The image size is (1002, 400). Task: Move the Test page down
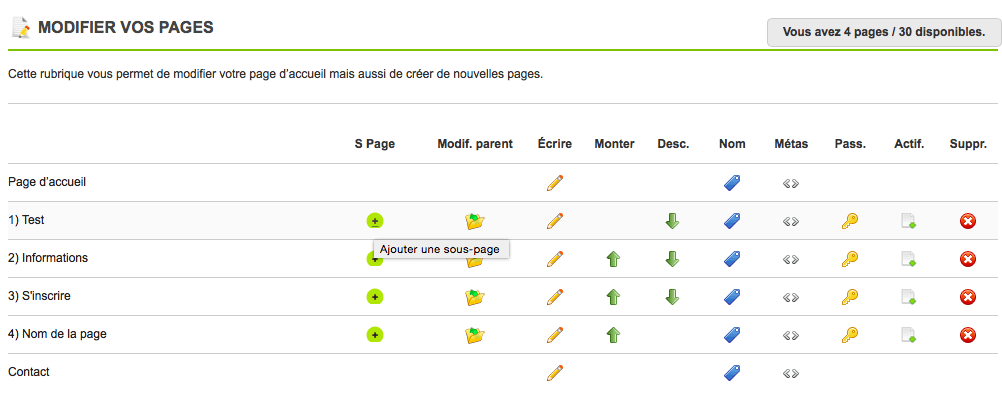click(x=673, y=221)
